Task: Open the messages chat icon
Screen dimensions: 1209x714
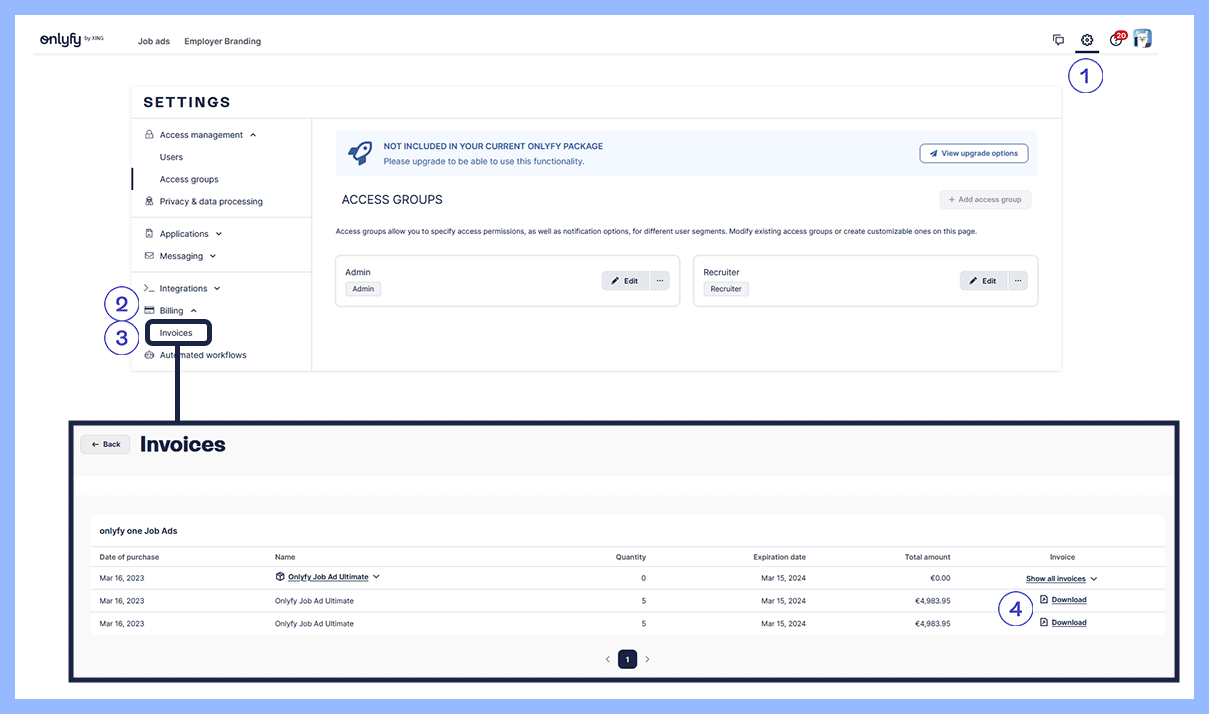Action: 1058,40
